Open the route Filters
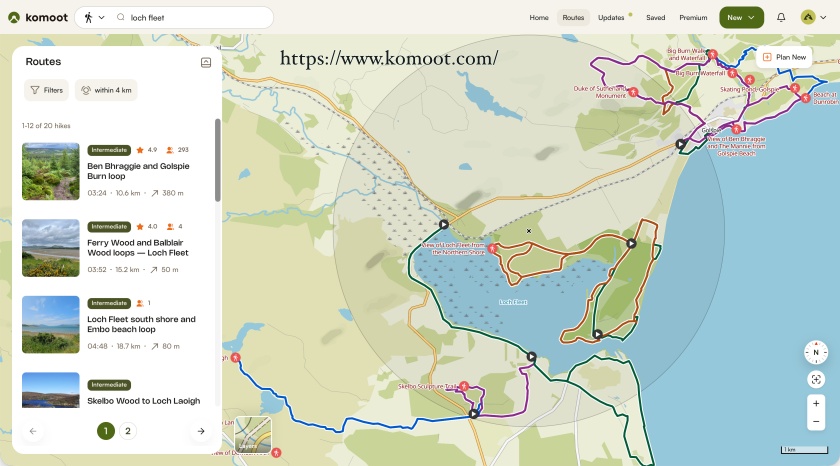Screen dimensions: 840x466 tap(46, 90)
